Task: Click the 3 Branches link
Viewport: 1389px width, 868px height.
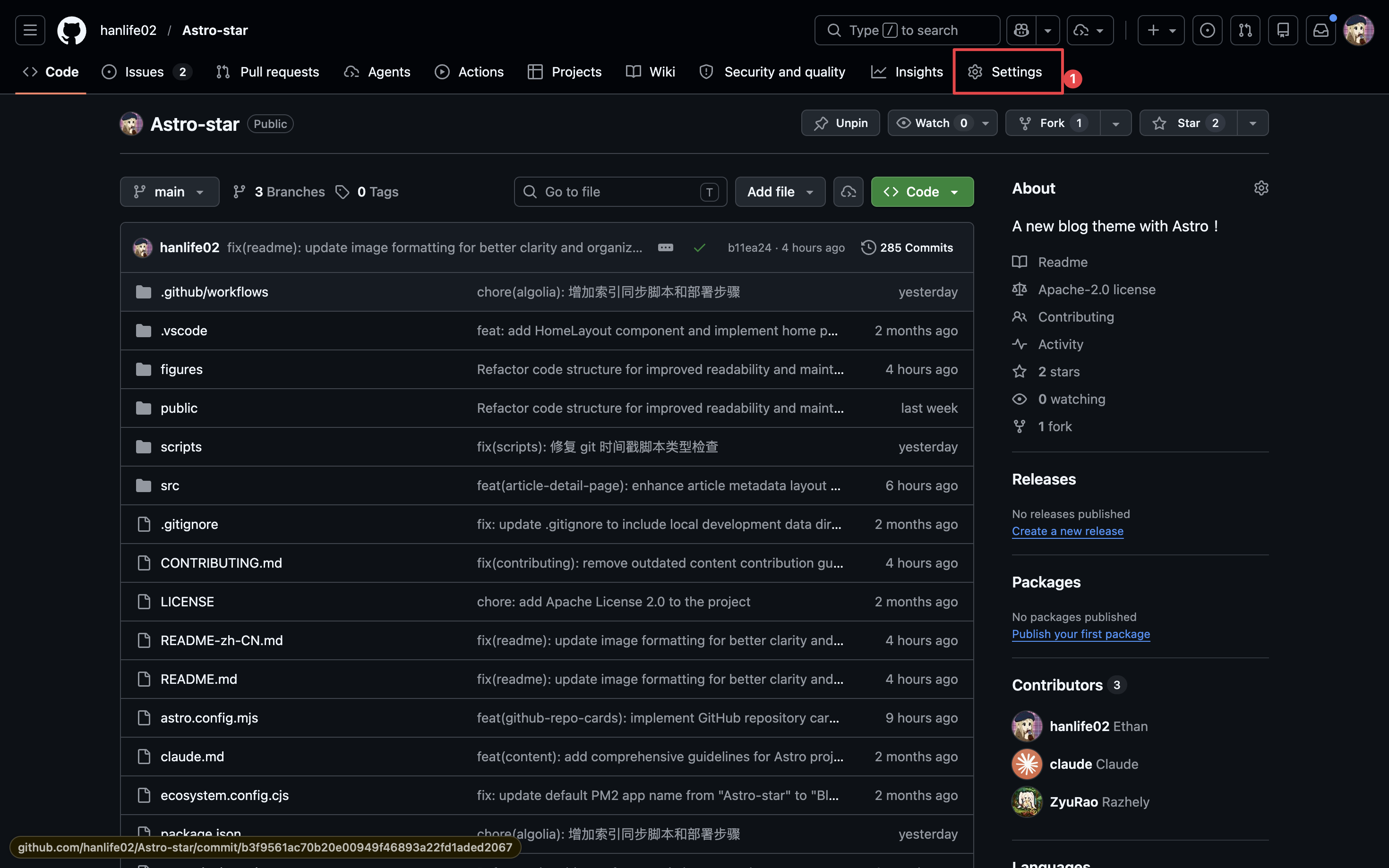Action: pyautogui.click(x=278, y=192)
